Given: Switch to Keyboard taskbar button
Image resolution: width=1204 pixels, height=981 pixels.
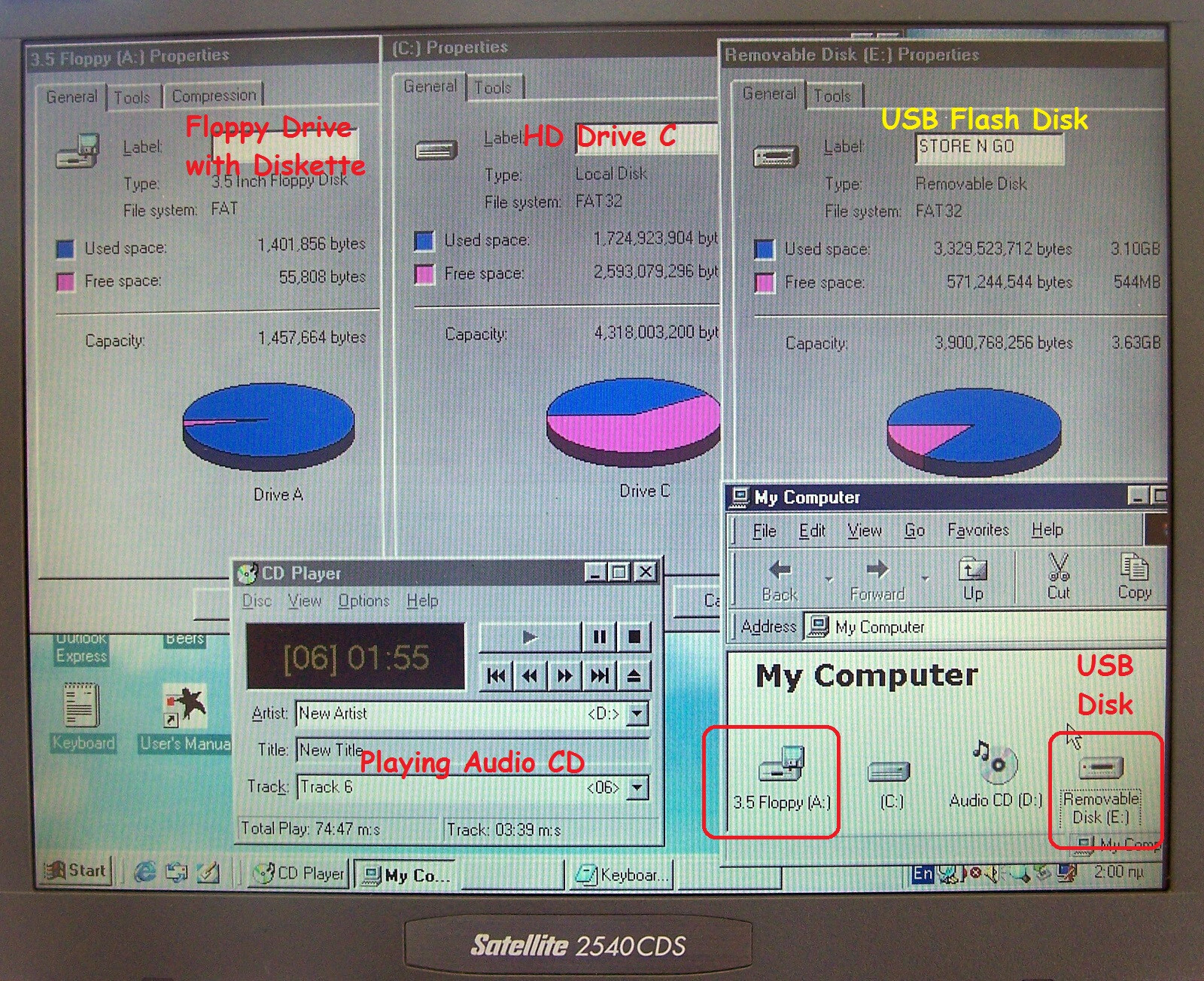Looking at the screenshot, I should pos(620,875).
